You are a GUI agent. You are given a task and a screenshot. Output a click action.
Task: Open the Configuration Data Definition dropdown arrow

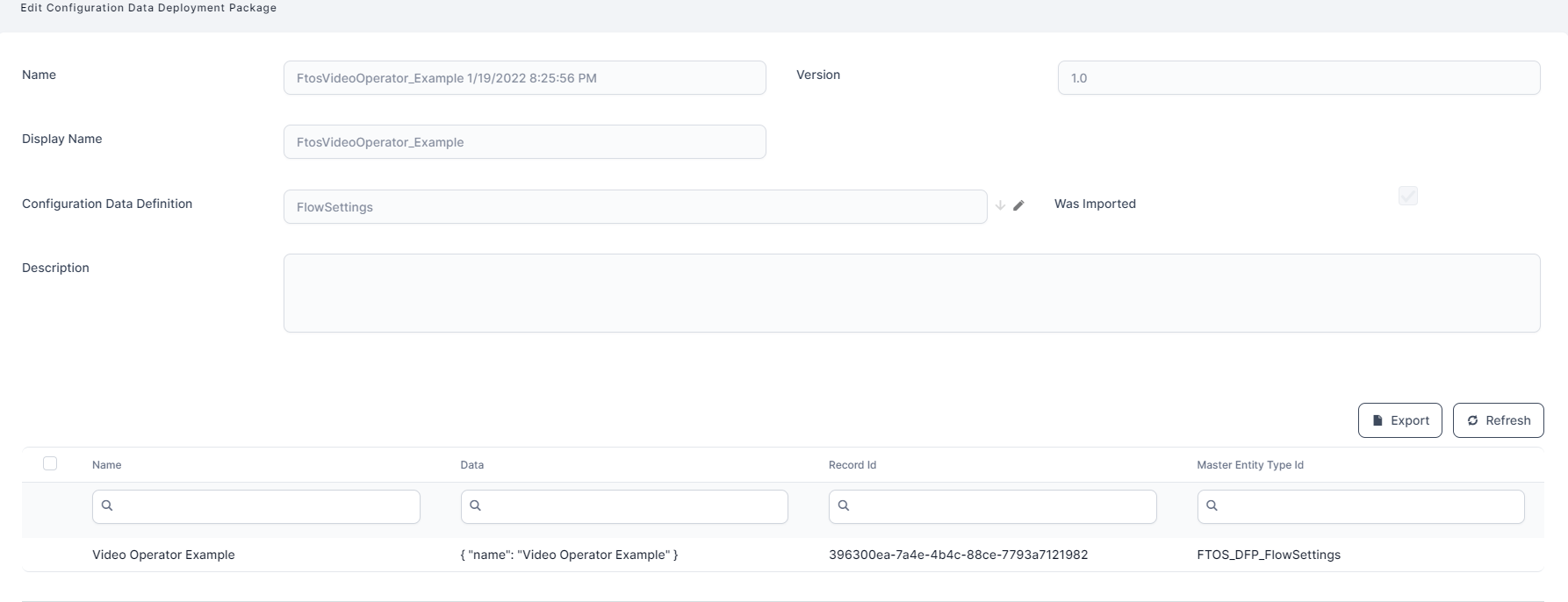click(1000, 205)
